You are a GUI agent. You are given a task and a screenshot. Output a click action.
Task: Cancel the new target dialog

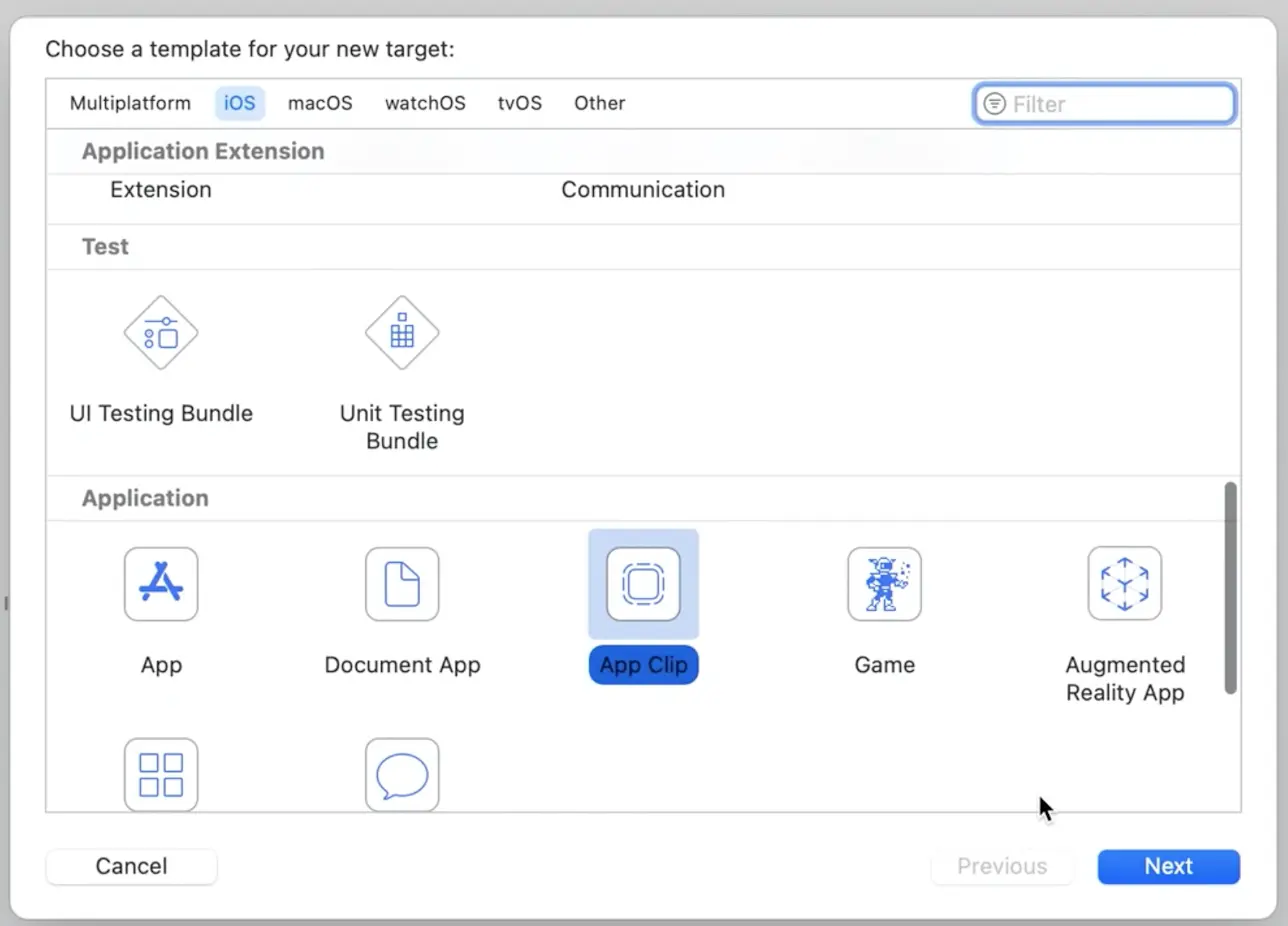(131, 866)
